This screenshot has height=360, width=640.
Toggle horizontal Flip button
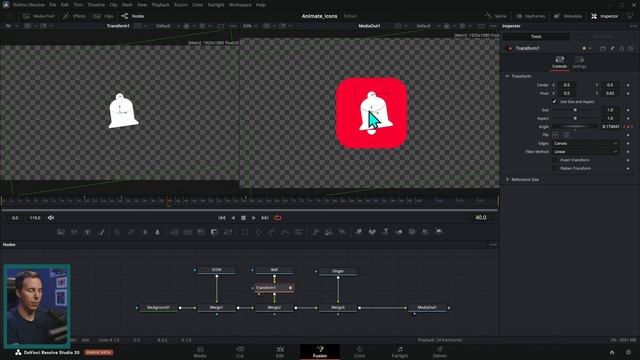click(x=556, y=135)
